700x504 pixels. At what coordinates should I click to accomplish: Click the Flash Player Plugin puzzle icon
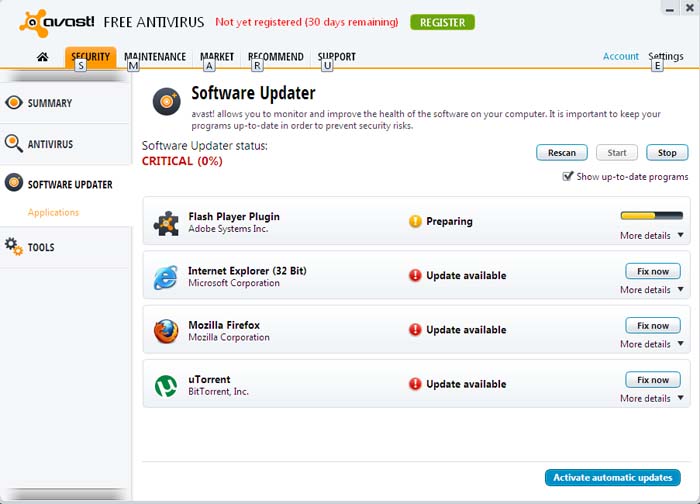(x=166, y=223)
